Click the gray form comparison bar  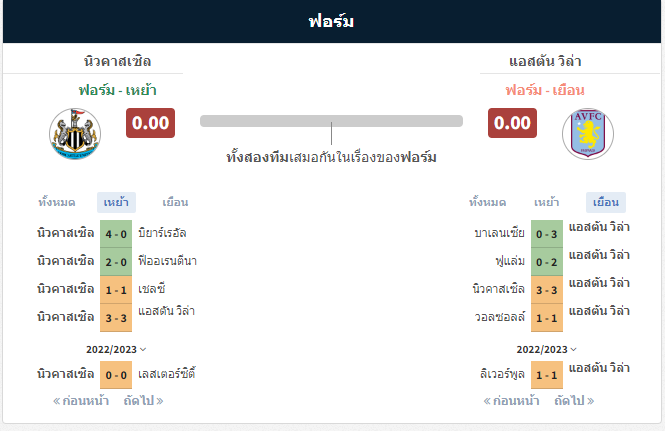(331, 121)
